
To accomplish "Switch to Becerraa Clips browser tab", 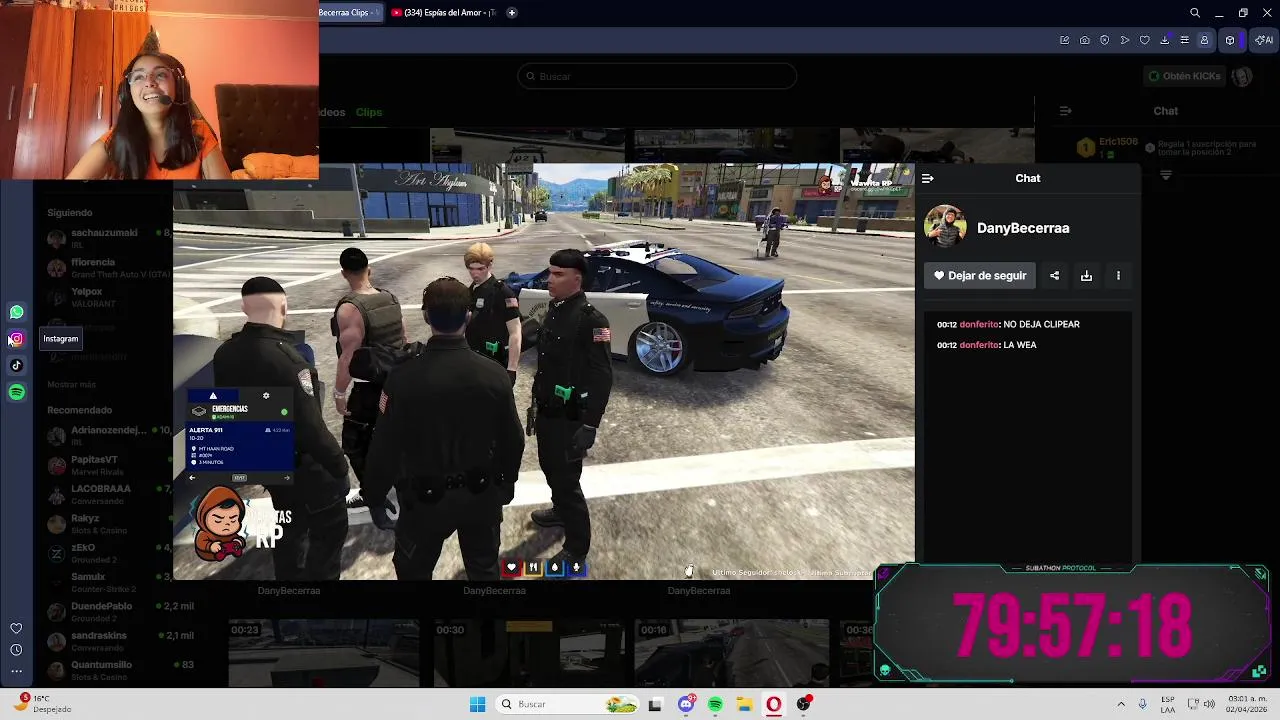I will (x=350, y=13).
